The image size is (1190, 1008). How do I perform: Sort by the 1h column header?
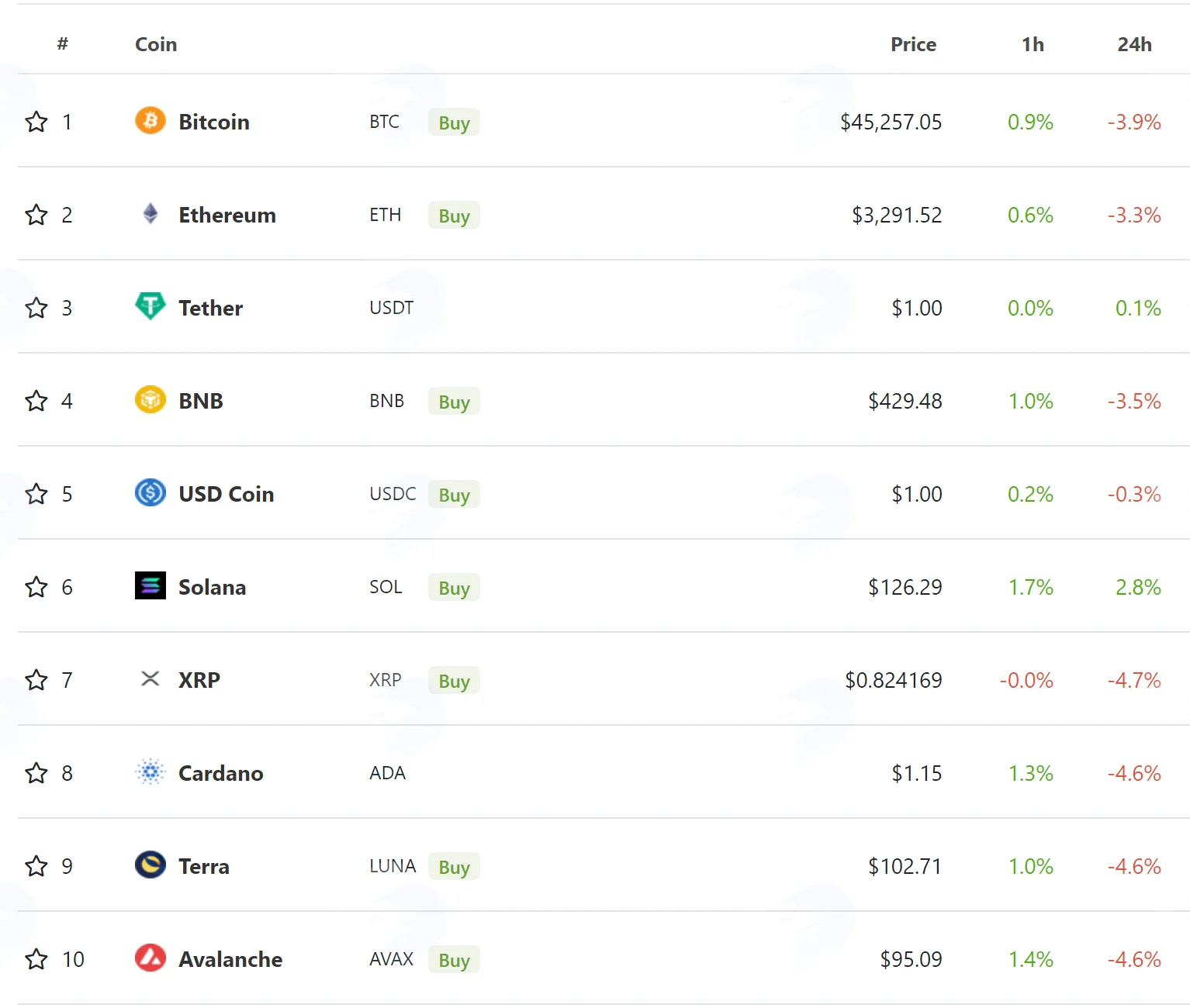[1033, 44]
